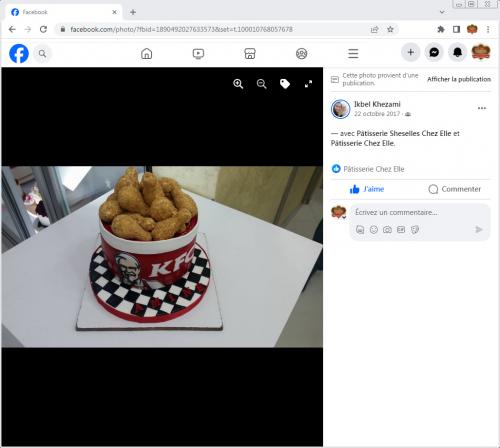The image size is (500, 448).
Task: Go to Facebook Home feed icon
Action: pyautogui.click(x=147, y=53)
